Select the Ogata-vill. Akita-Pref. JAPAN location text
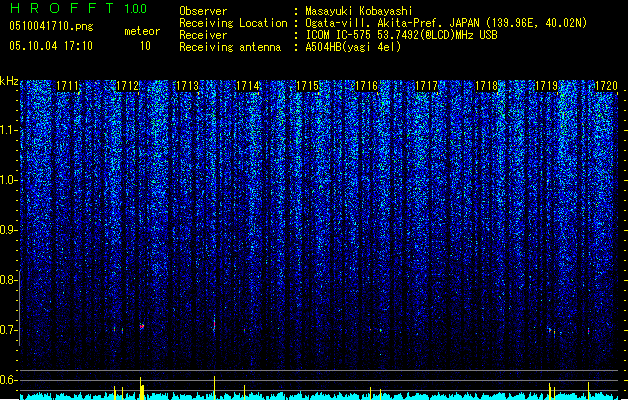 (x=446, y=23)
